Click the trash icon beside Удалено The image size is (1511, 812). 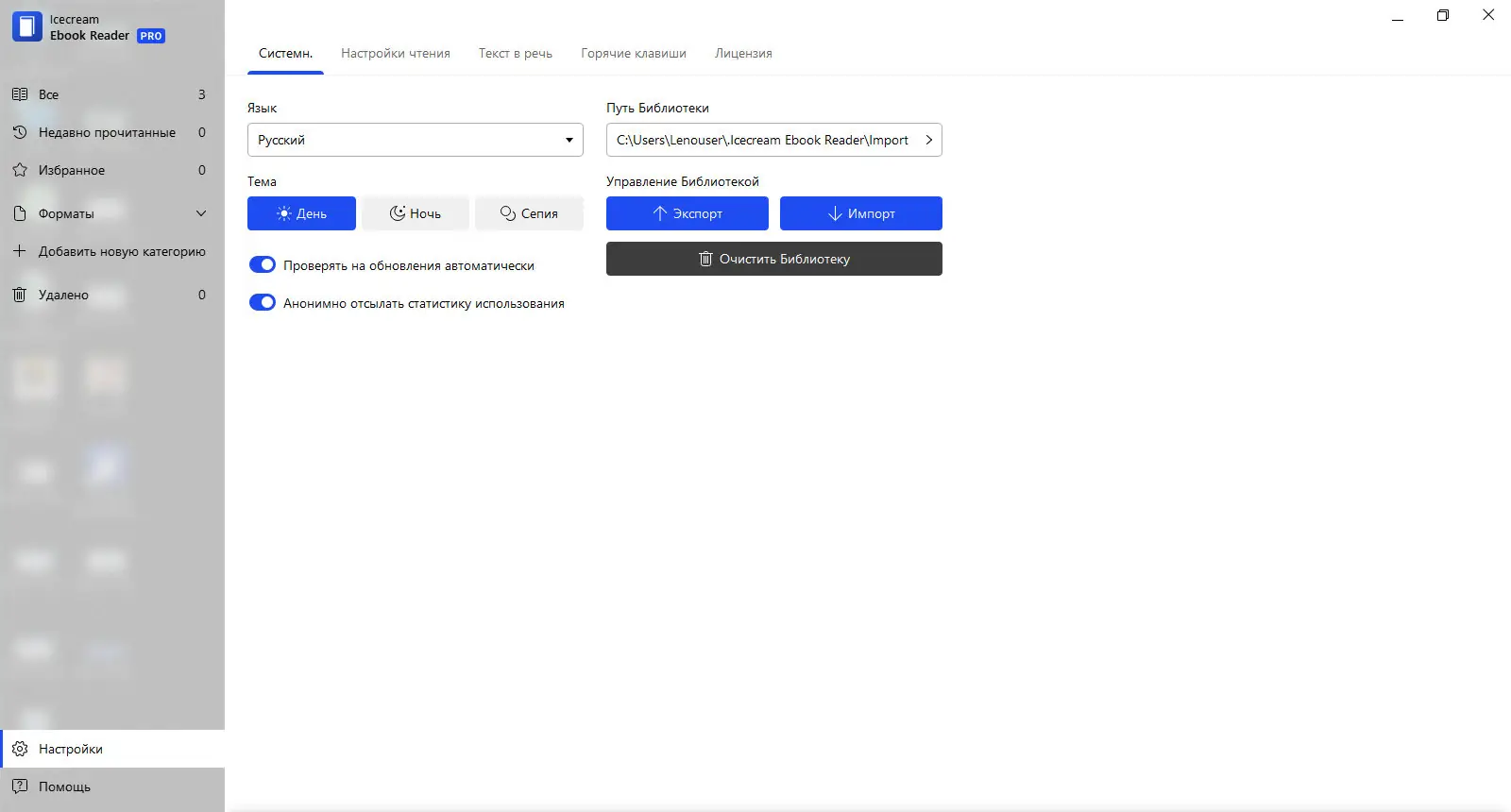tap(19, 295)
